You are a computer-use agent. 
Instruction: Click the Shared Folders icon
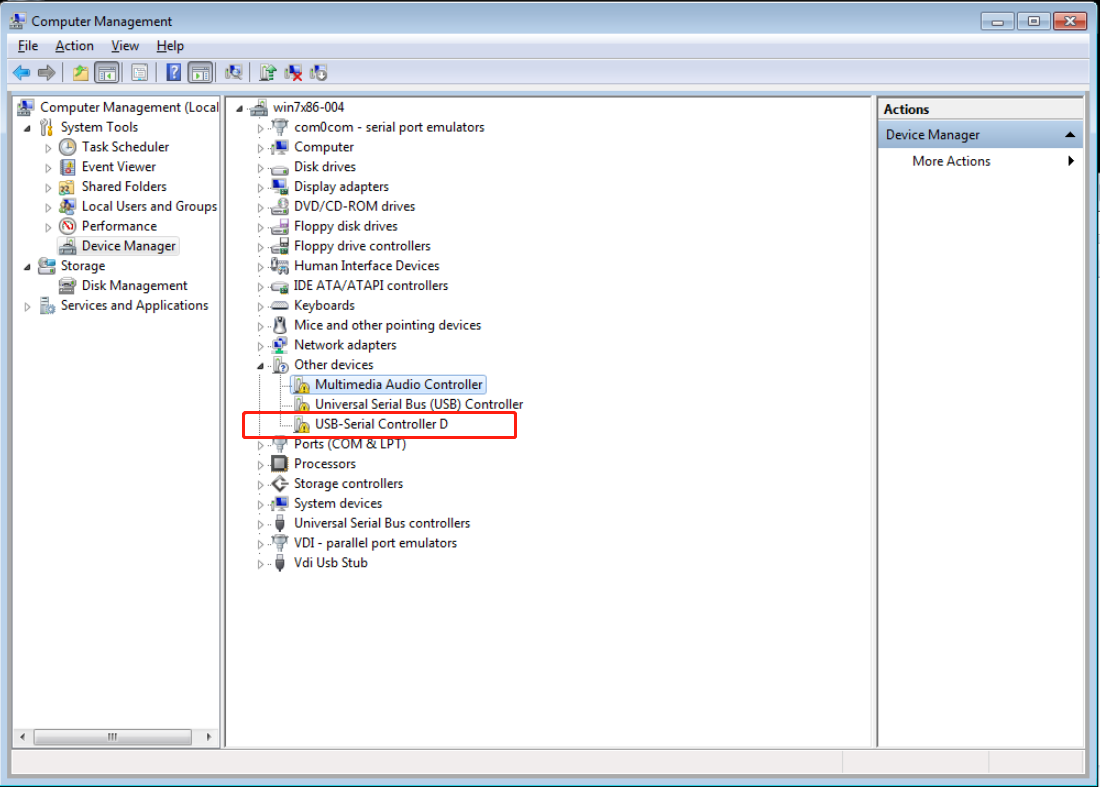(x=67, y=187)
